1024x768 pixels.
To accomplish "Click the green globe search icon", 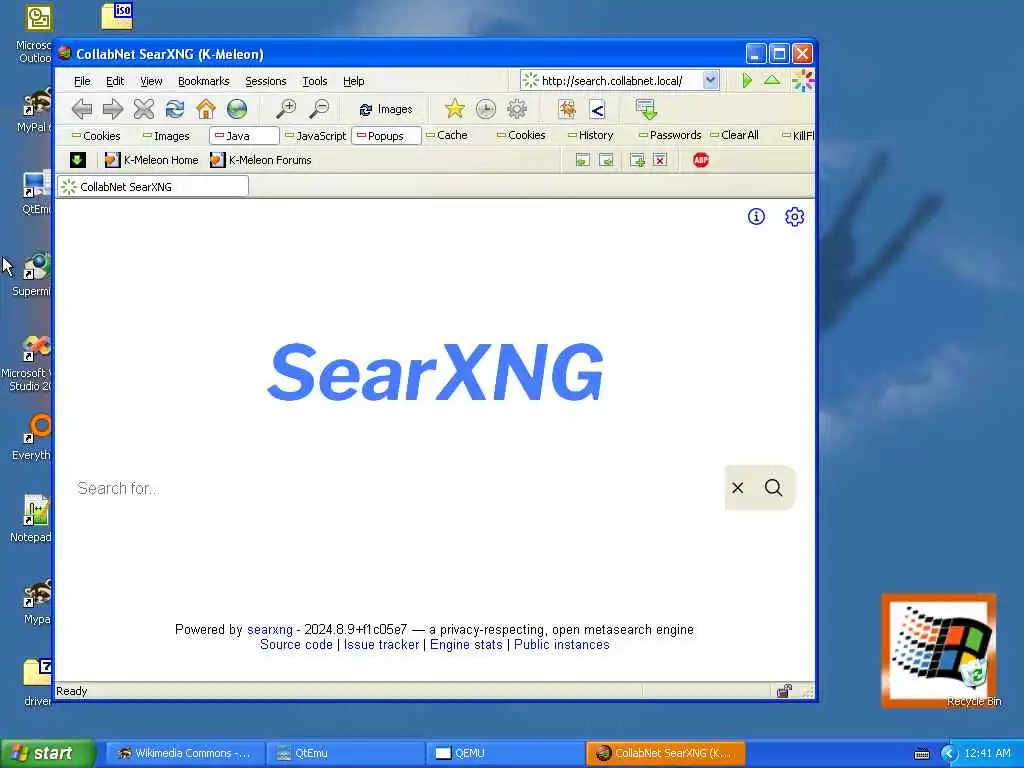I will [237, 109].
